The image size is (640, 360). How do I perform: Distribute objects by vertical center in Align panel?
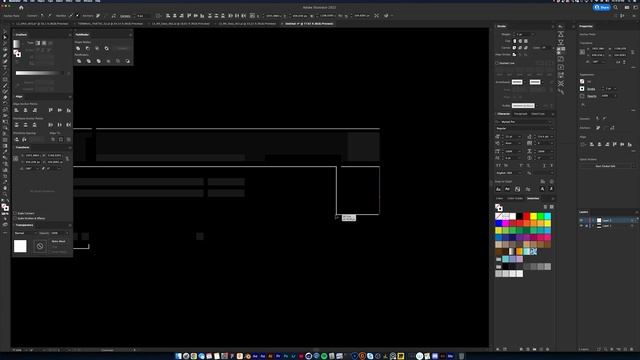(x=25, y=125)
